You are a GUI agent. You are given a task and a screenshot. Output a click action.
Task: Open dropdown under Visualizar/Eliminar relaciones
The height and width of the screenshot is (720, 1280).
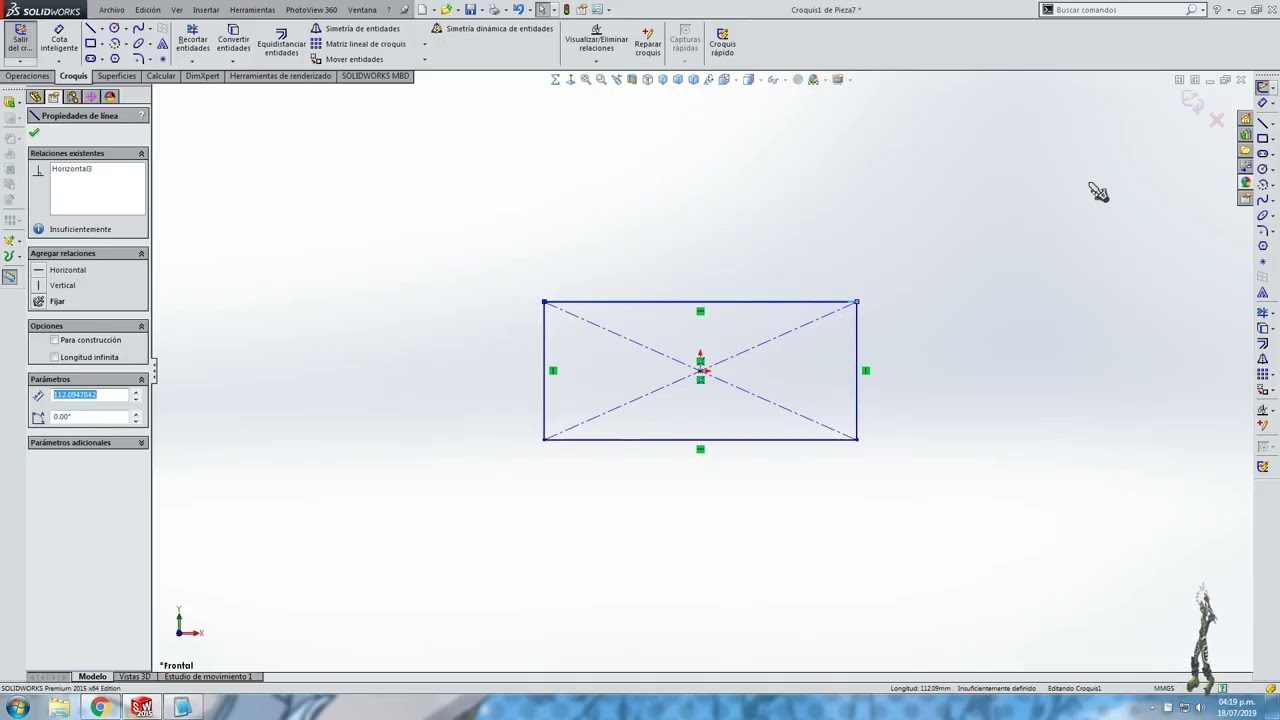(x=596, y=61)
